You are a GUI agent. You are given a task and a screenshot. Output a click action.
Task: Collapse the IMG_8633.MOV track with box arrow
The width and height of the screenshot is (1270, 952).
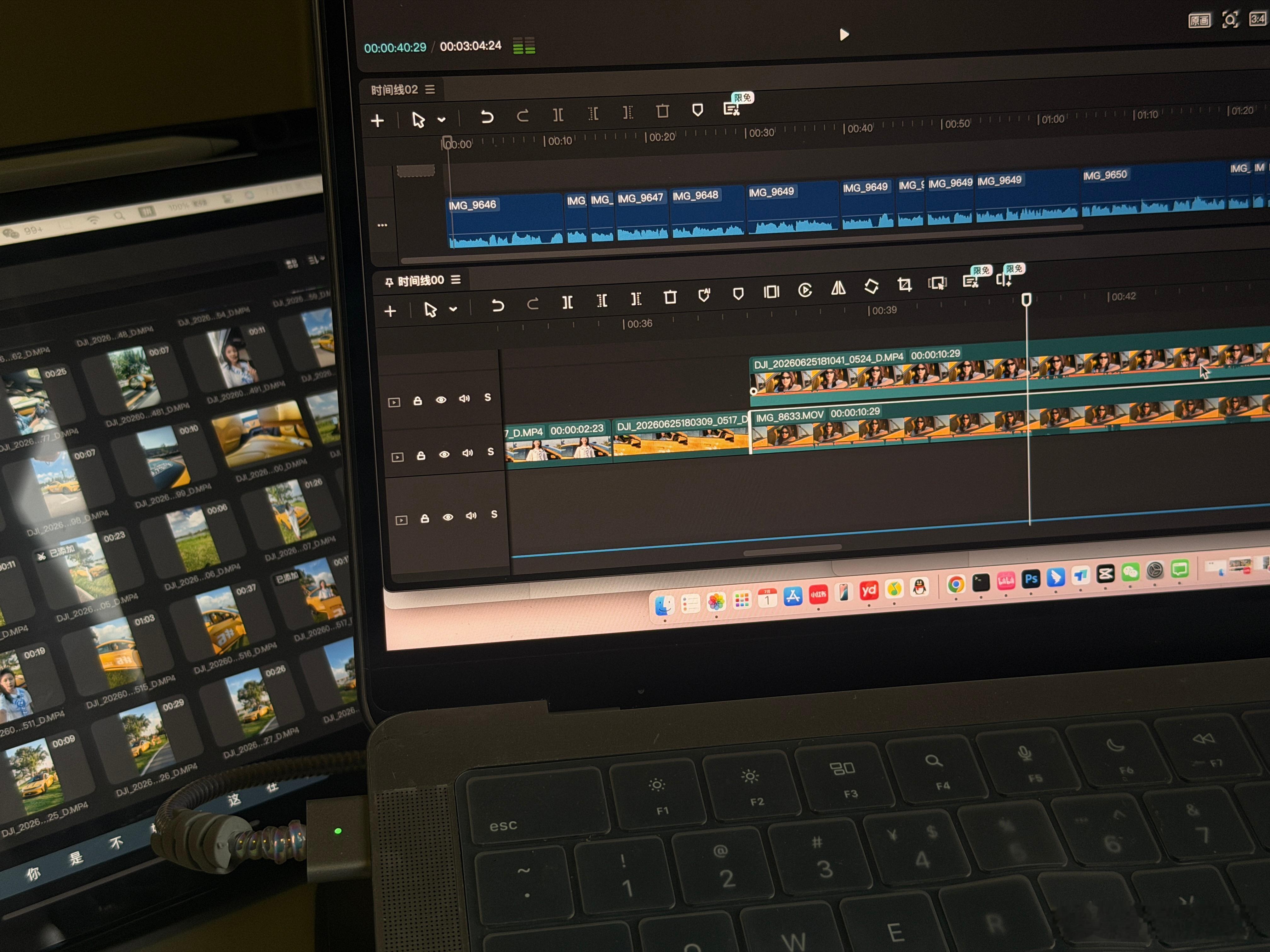coord(397,457)
